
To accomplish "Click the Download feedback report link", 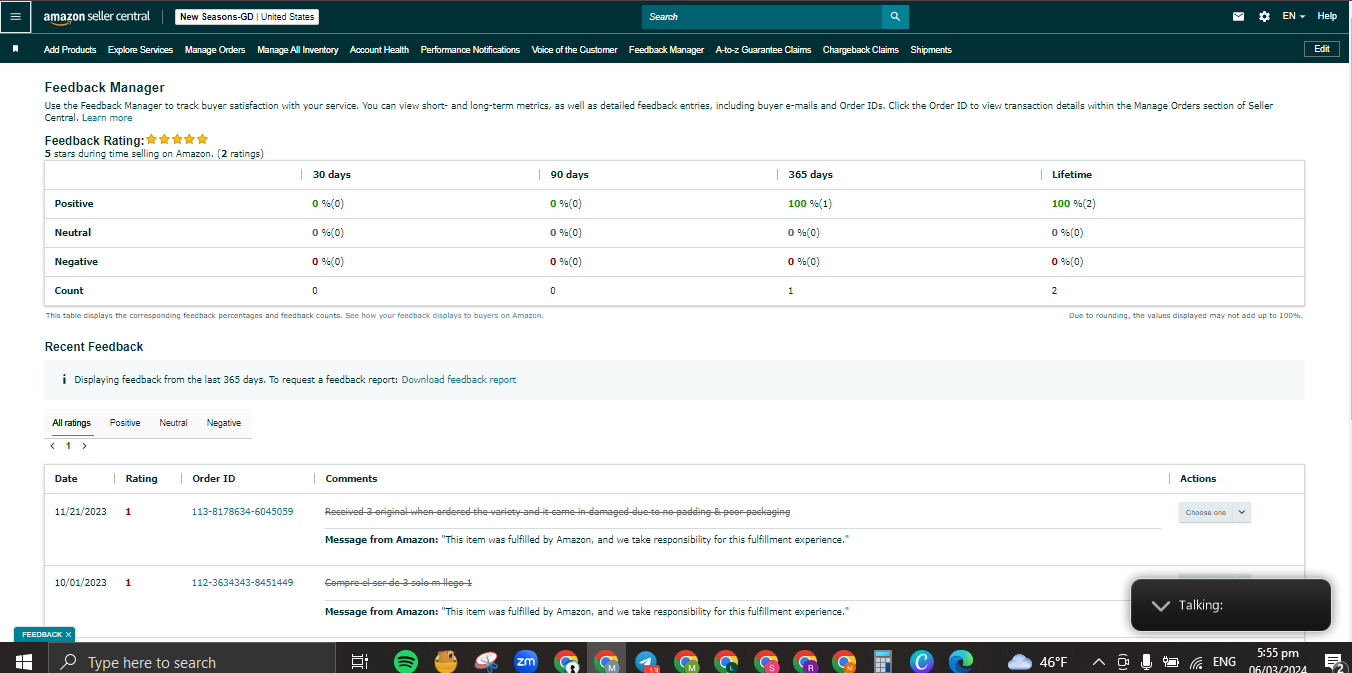I will coord(459,380).
